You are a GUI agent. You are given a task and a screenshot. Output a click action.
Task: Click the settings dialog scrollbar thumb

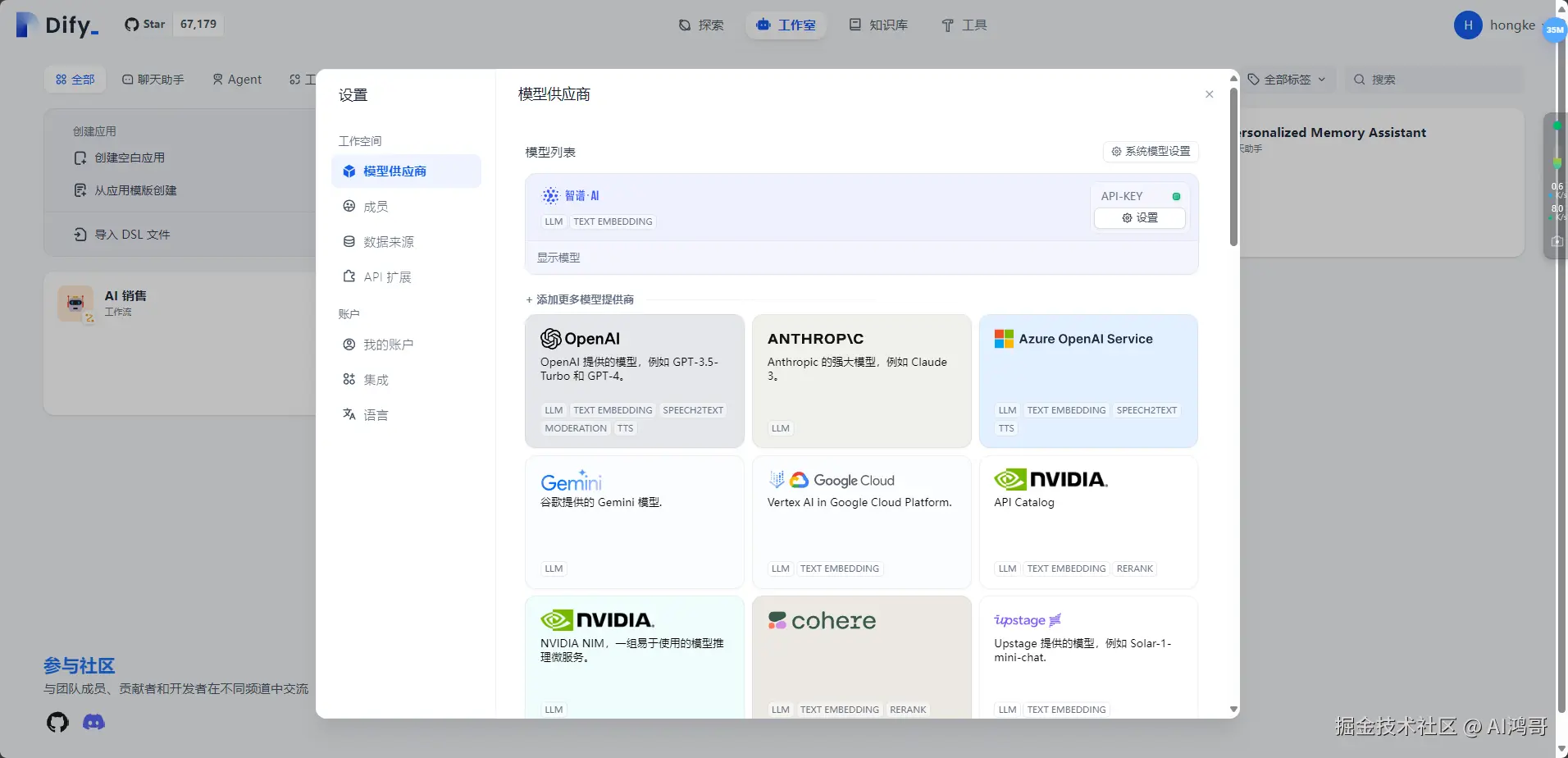[1233, 167]
